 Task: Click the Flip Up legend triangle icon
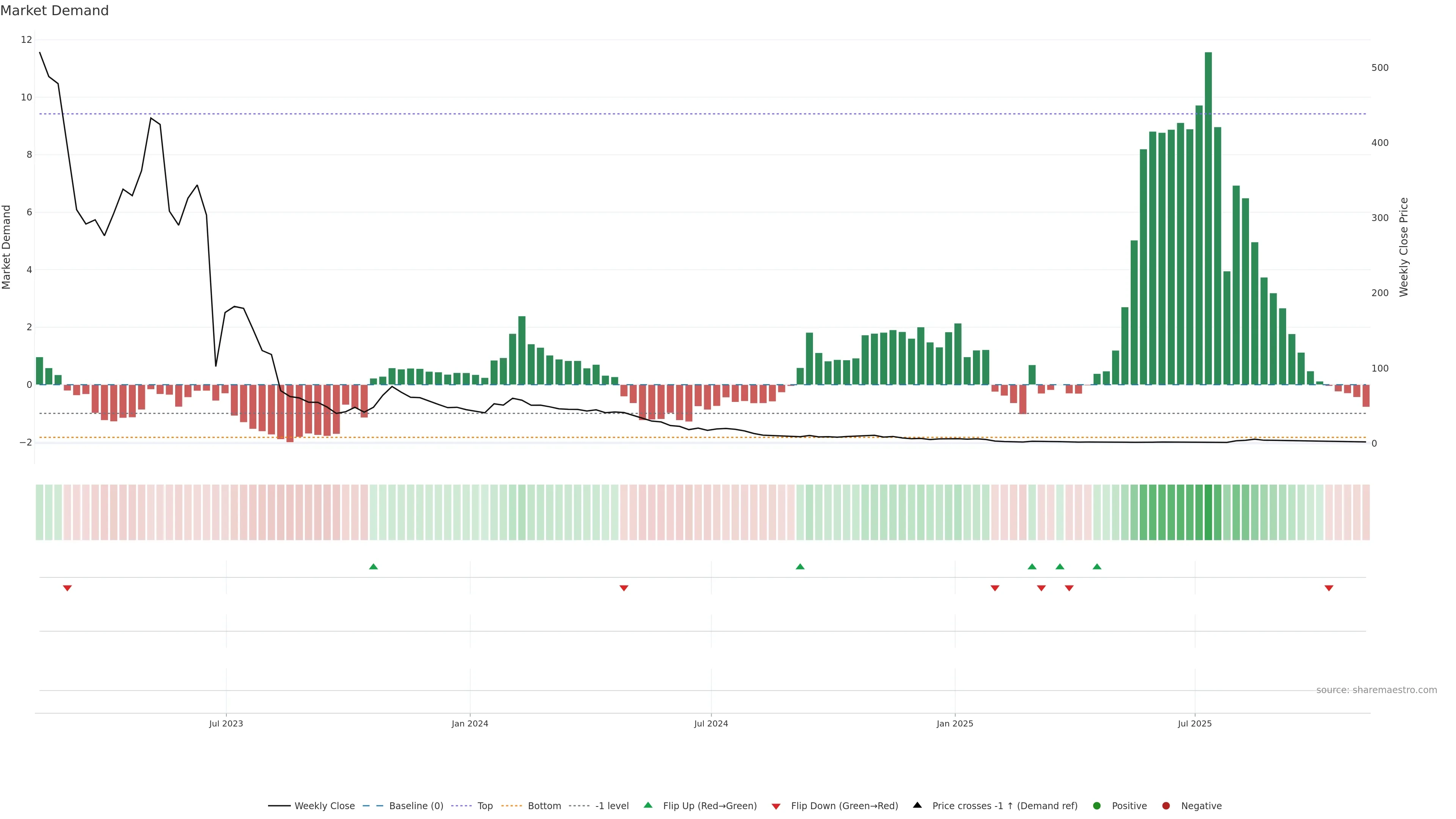point(648,805)
